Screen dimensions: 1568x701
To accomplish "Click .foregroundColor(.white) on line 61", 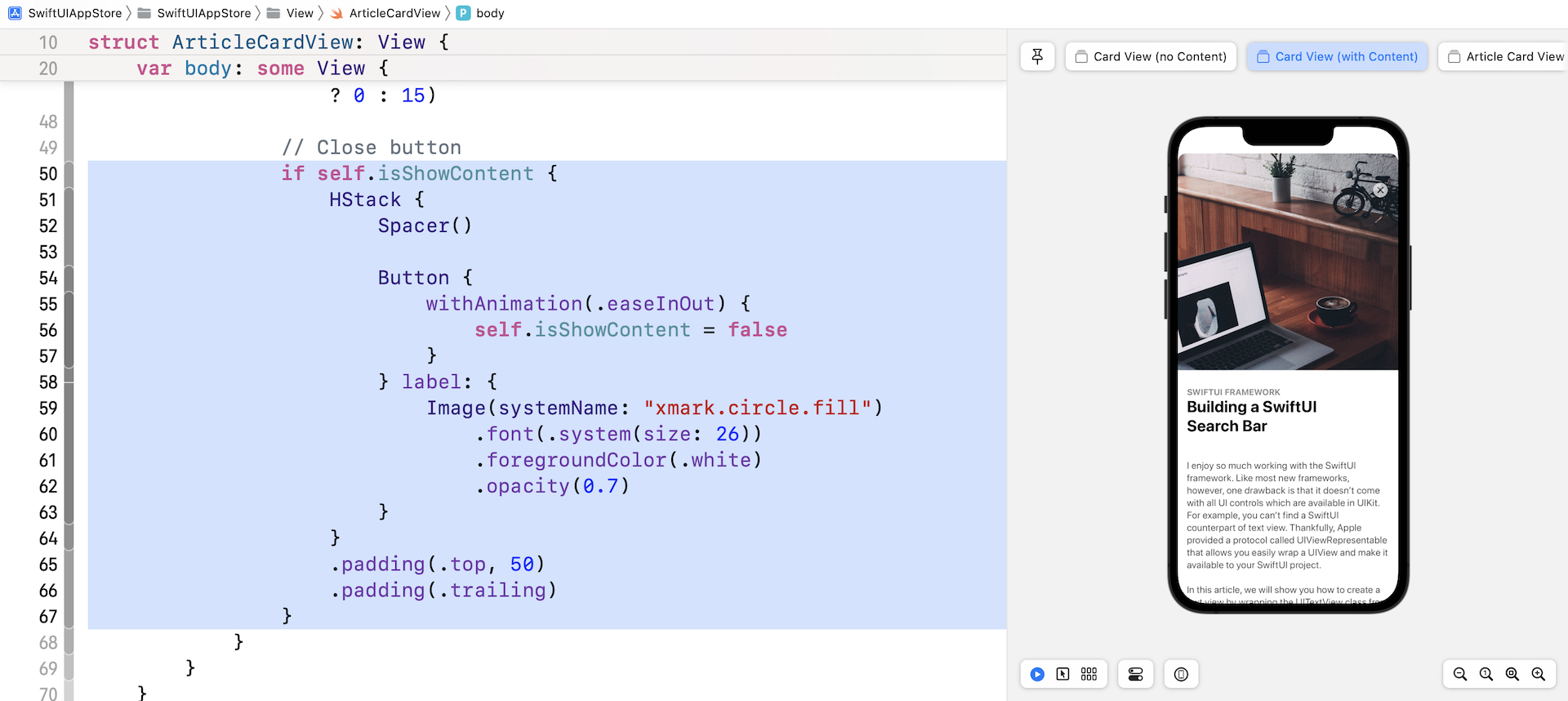I will pyautogui.click(x=619, y=460).
